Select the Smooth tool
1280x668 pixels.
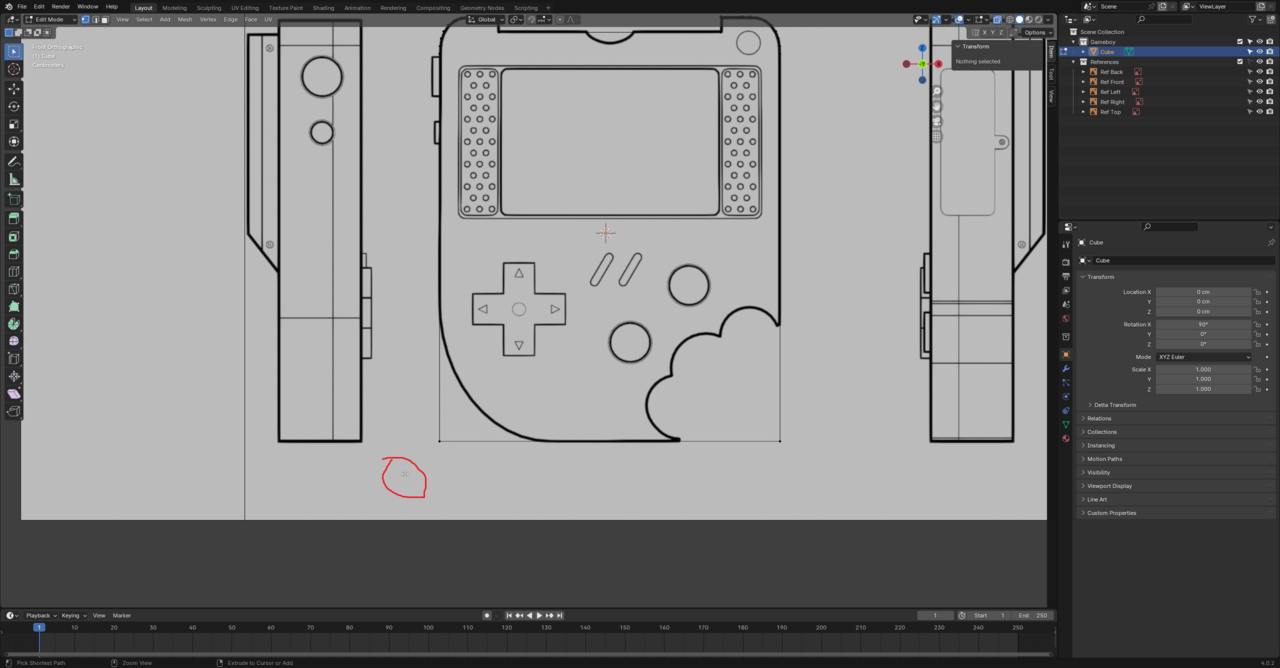pyautogui.click(x=14, y=341)
